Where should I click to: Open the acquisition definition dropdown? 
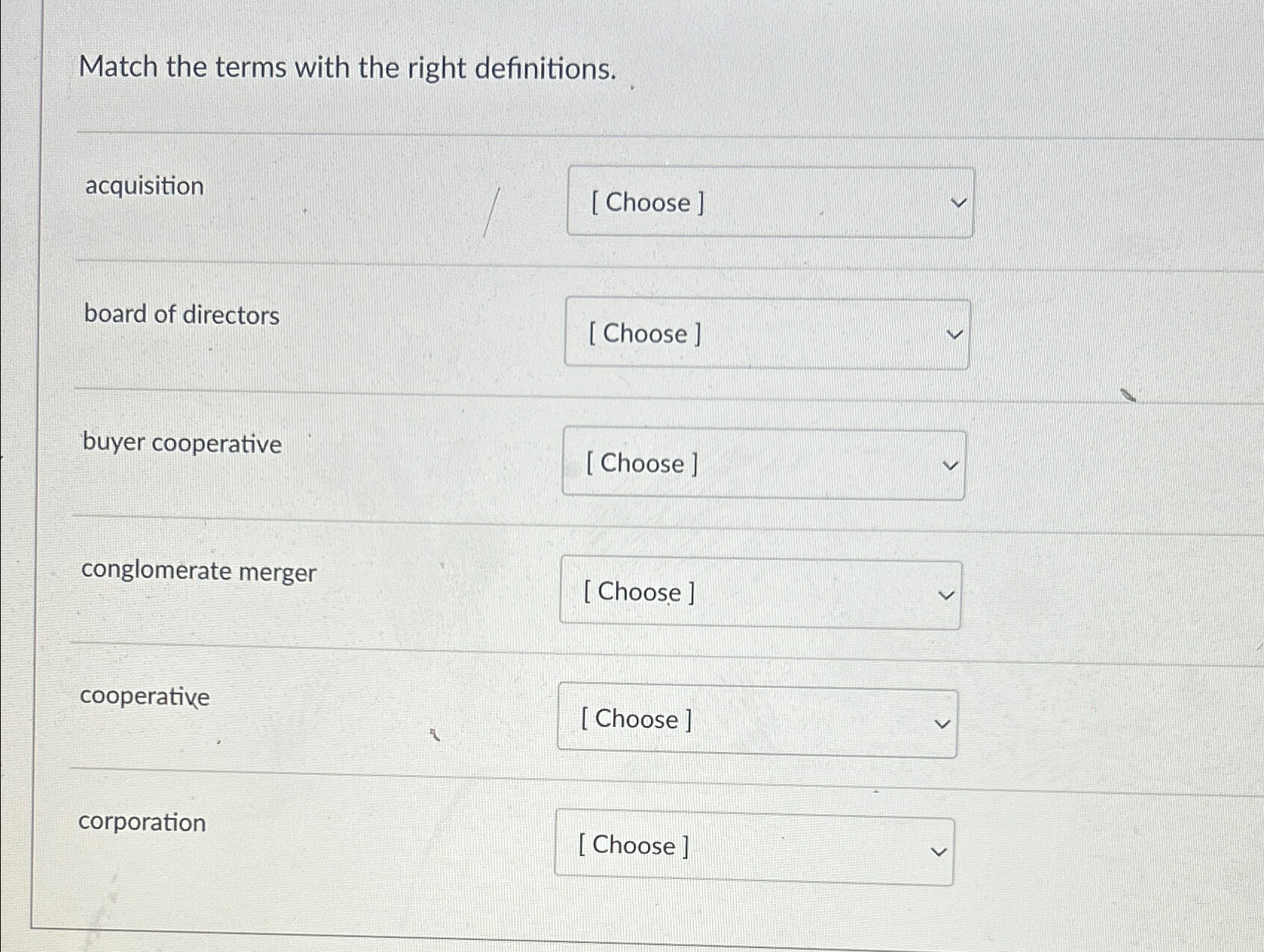[x=770, y=202]
